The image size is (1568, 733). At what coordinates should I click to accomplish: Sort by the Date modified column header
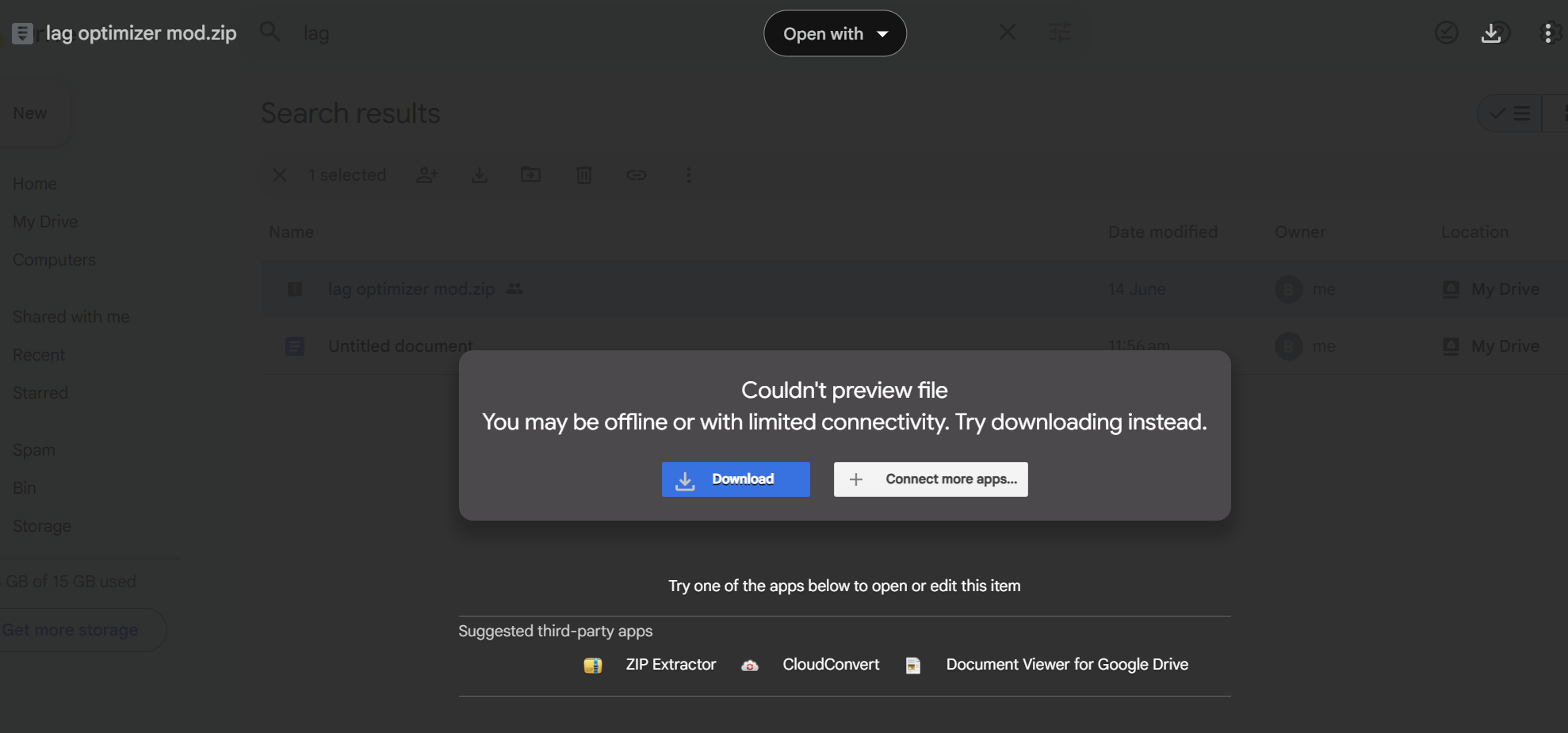point(1163,232)
